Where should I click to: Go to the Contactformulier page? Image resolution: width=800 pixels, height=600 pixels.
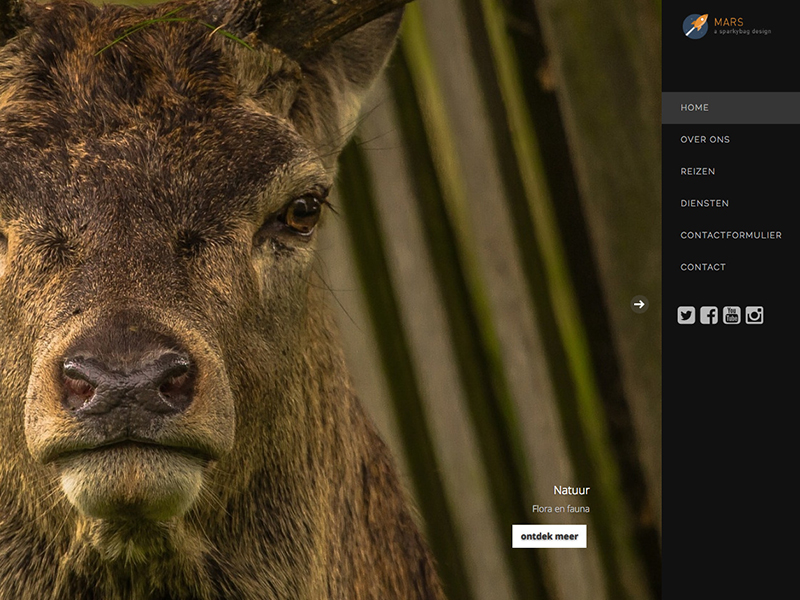pos(730,235)
